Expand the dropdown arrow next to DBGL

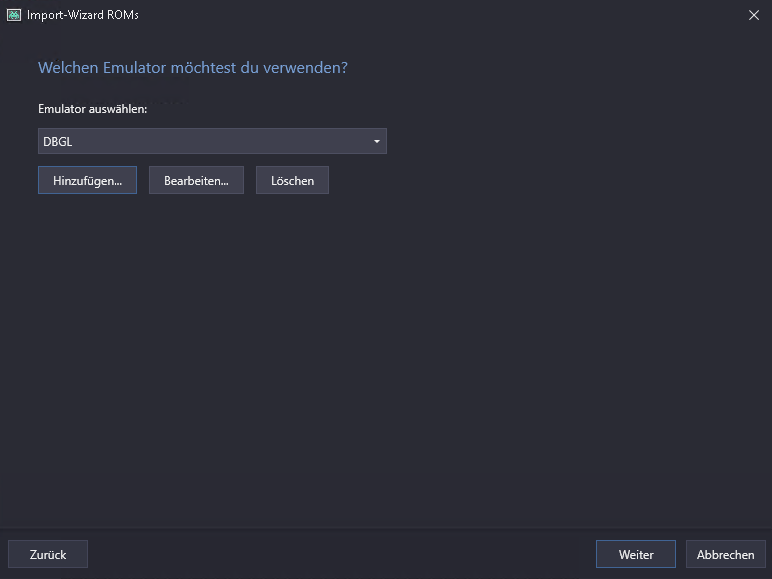[x=376, y=141]
